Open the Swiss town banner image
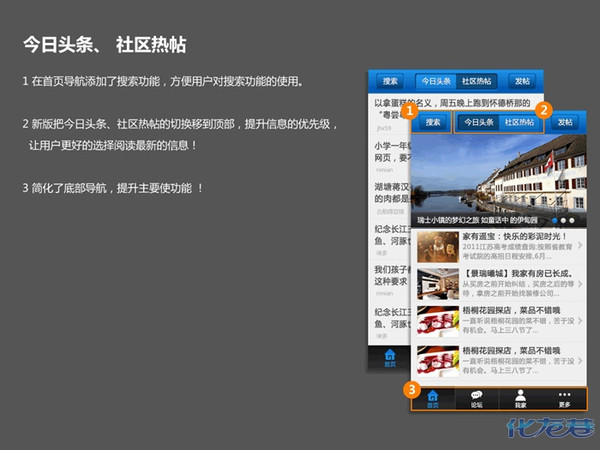This screenshot has height=450, width=600. (x=497, y=175)
